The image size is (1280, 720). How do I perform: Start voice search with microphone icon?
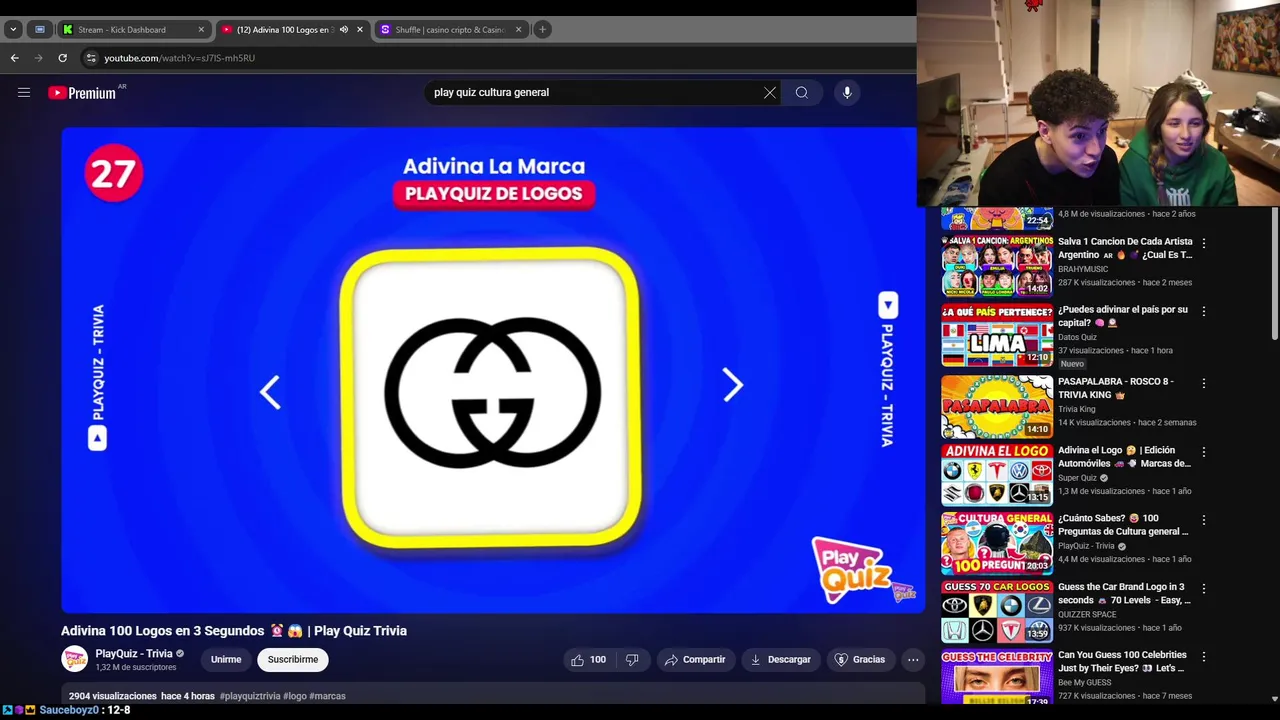(847, 92)
